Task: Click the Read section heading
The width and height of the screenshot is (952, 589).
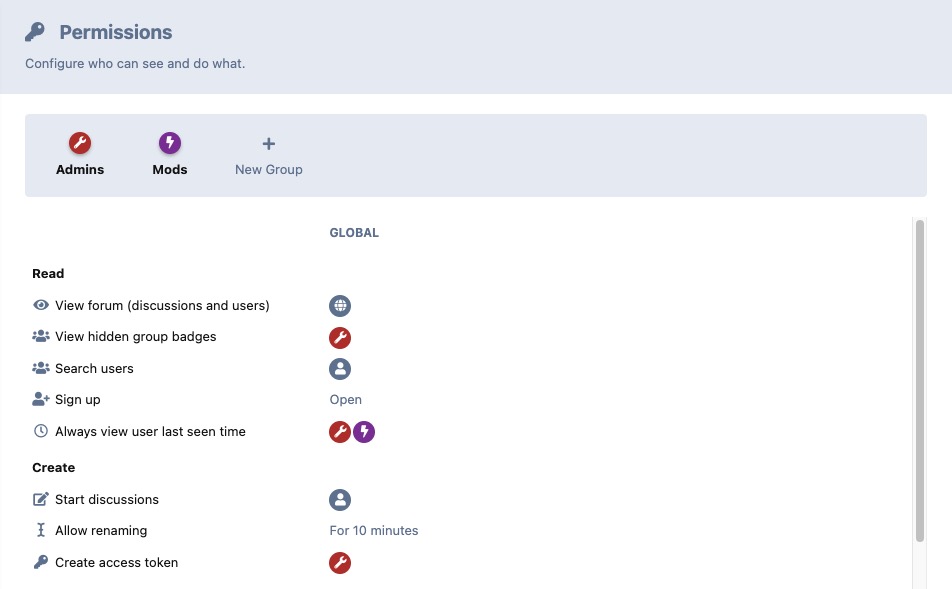Action: click(48, 273)
